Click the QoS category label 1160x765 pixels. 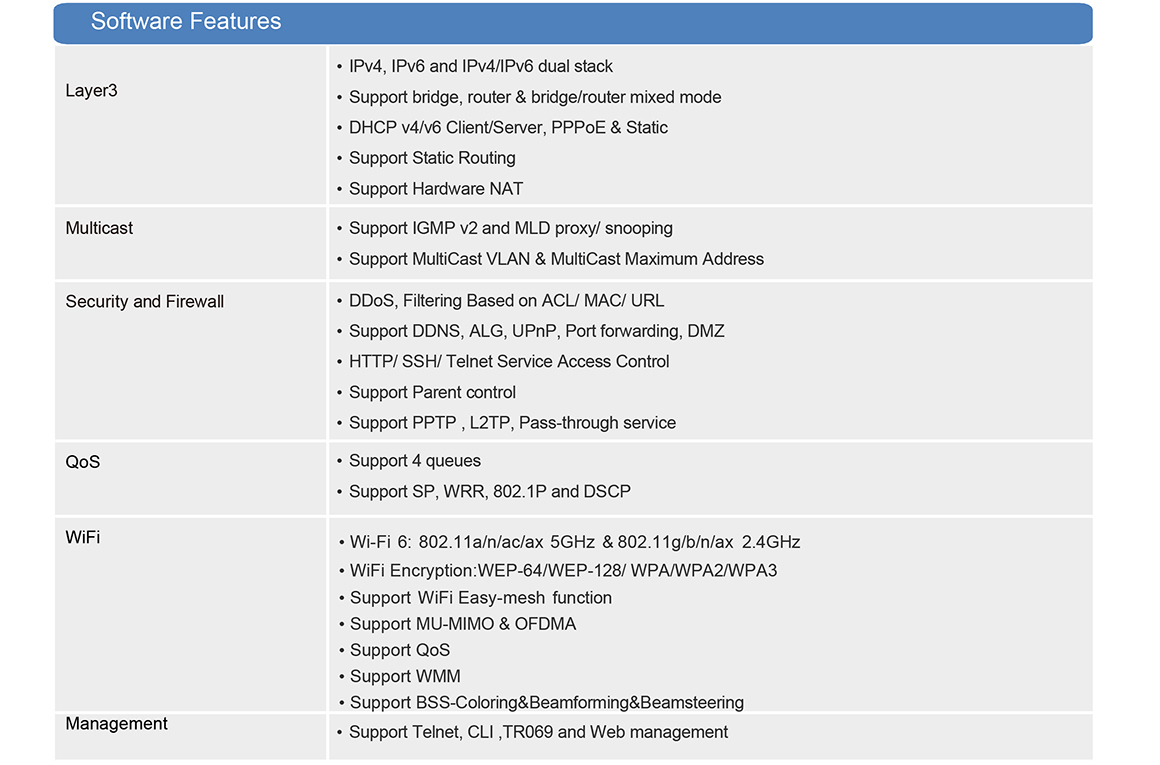tap(83, 462)
